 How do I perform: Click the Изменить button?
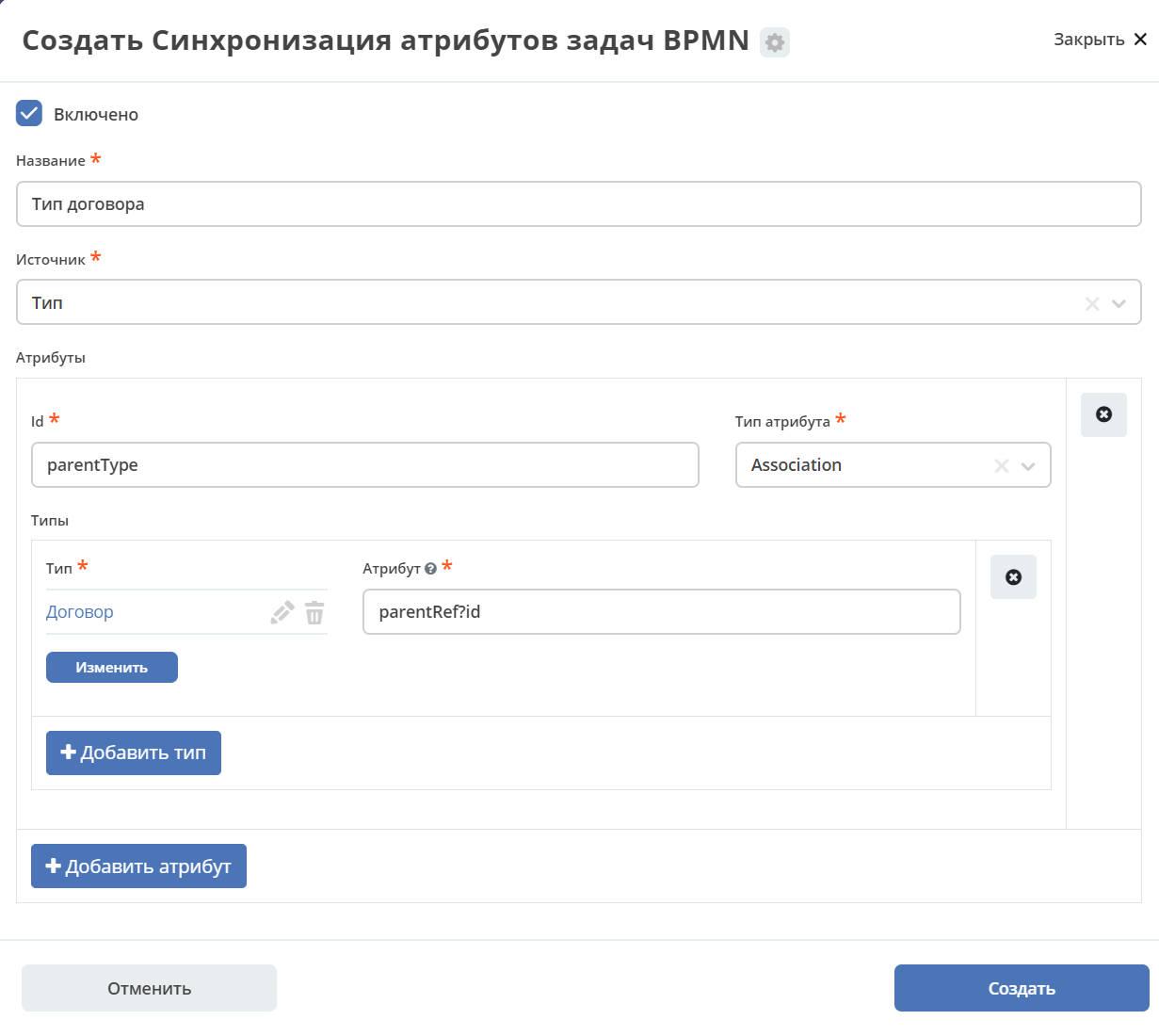112,667
